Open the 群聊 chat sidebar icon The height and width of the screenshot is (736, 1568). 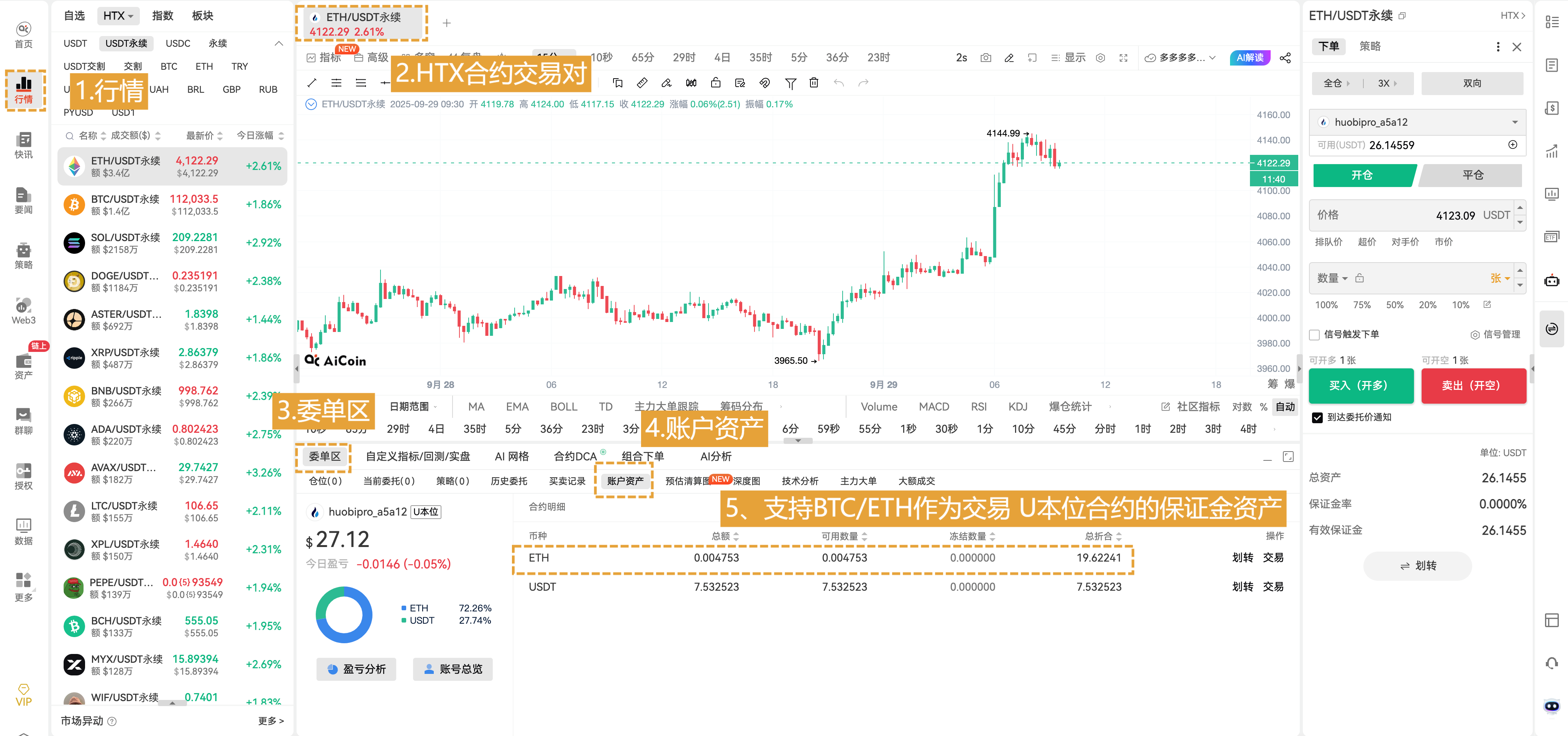(x=23, y=421)
